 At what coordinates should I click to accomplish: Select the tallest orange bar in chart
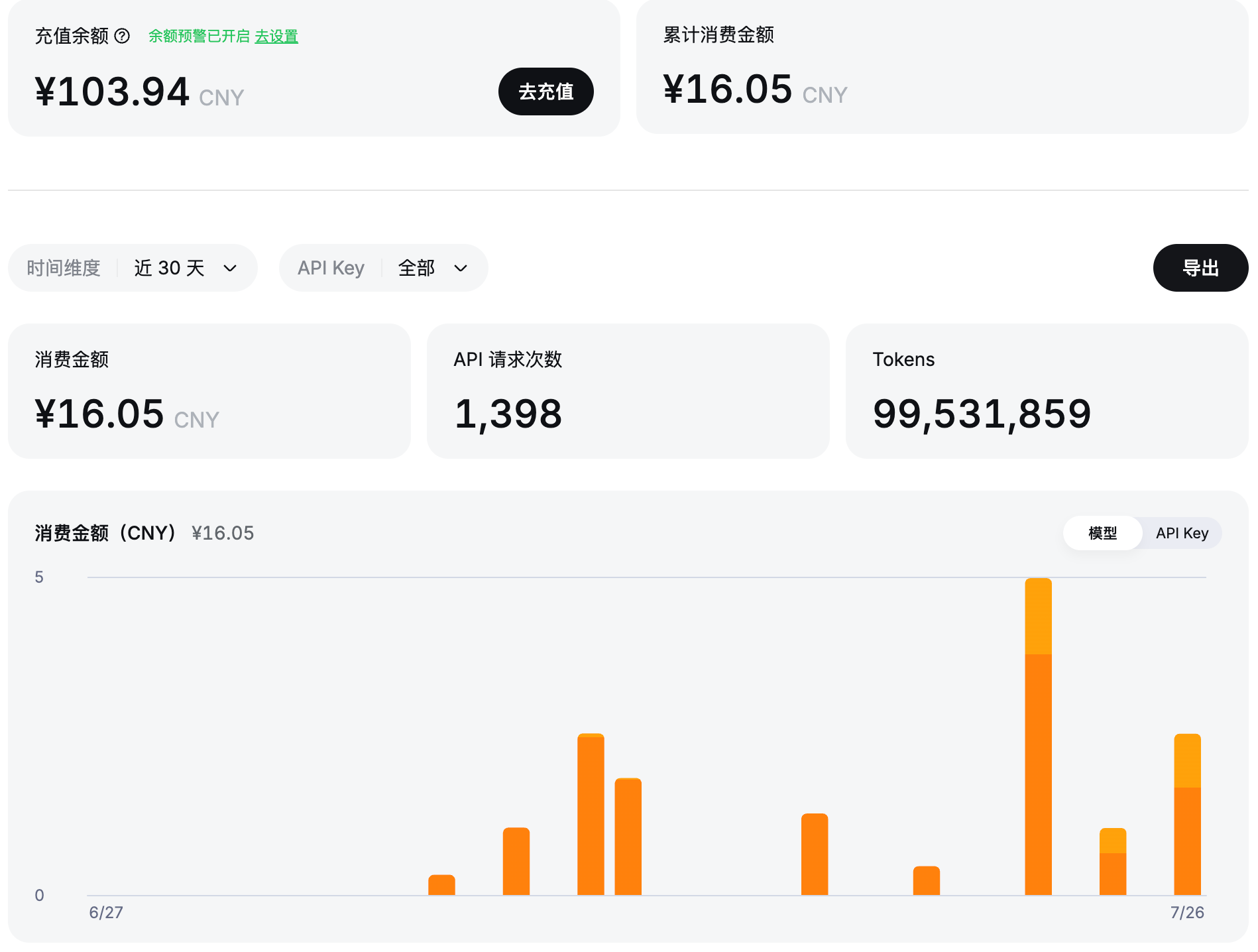click(1038, 737)
